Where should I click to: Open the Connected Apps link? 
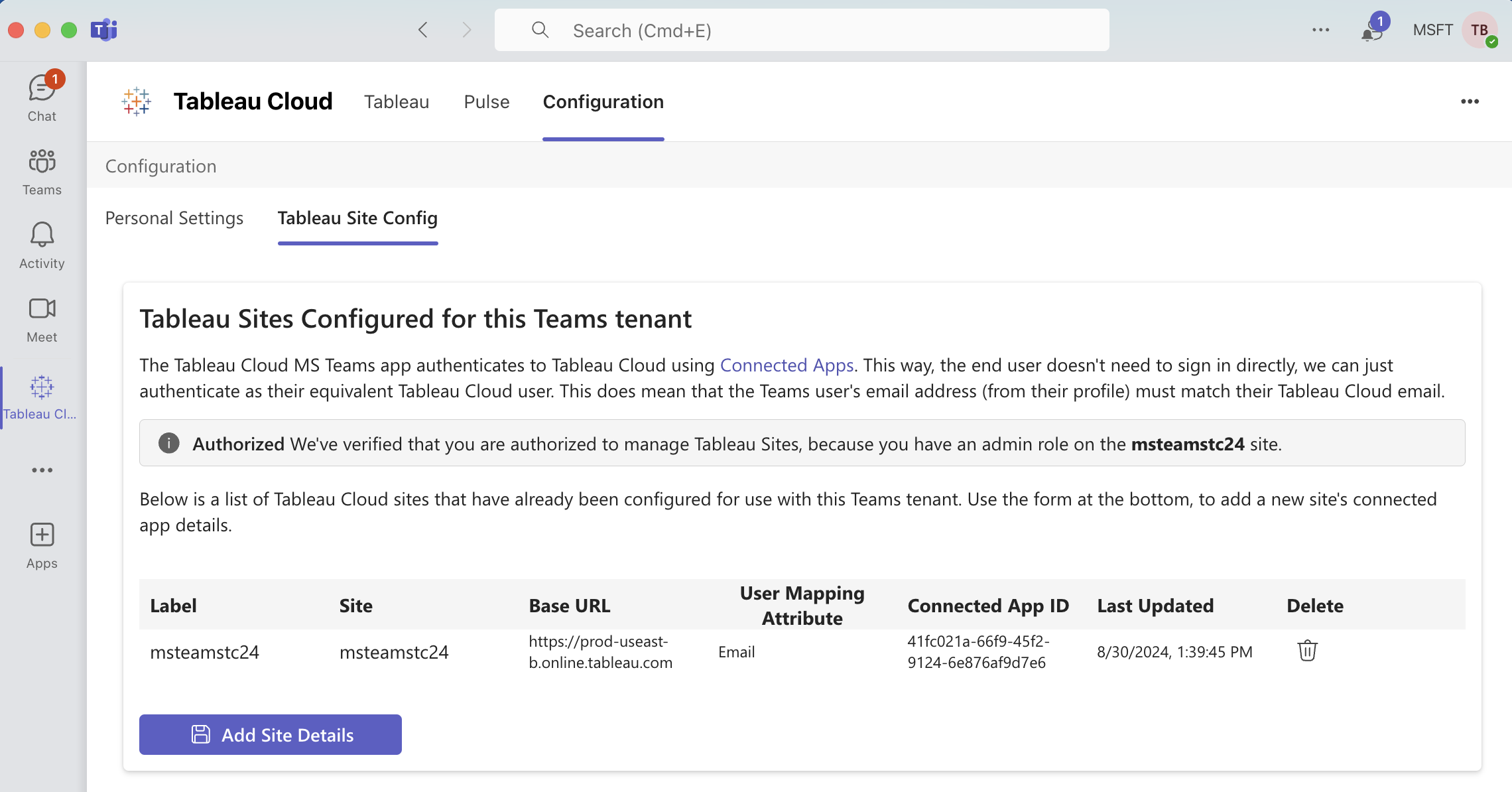(x=787, y=365)
